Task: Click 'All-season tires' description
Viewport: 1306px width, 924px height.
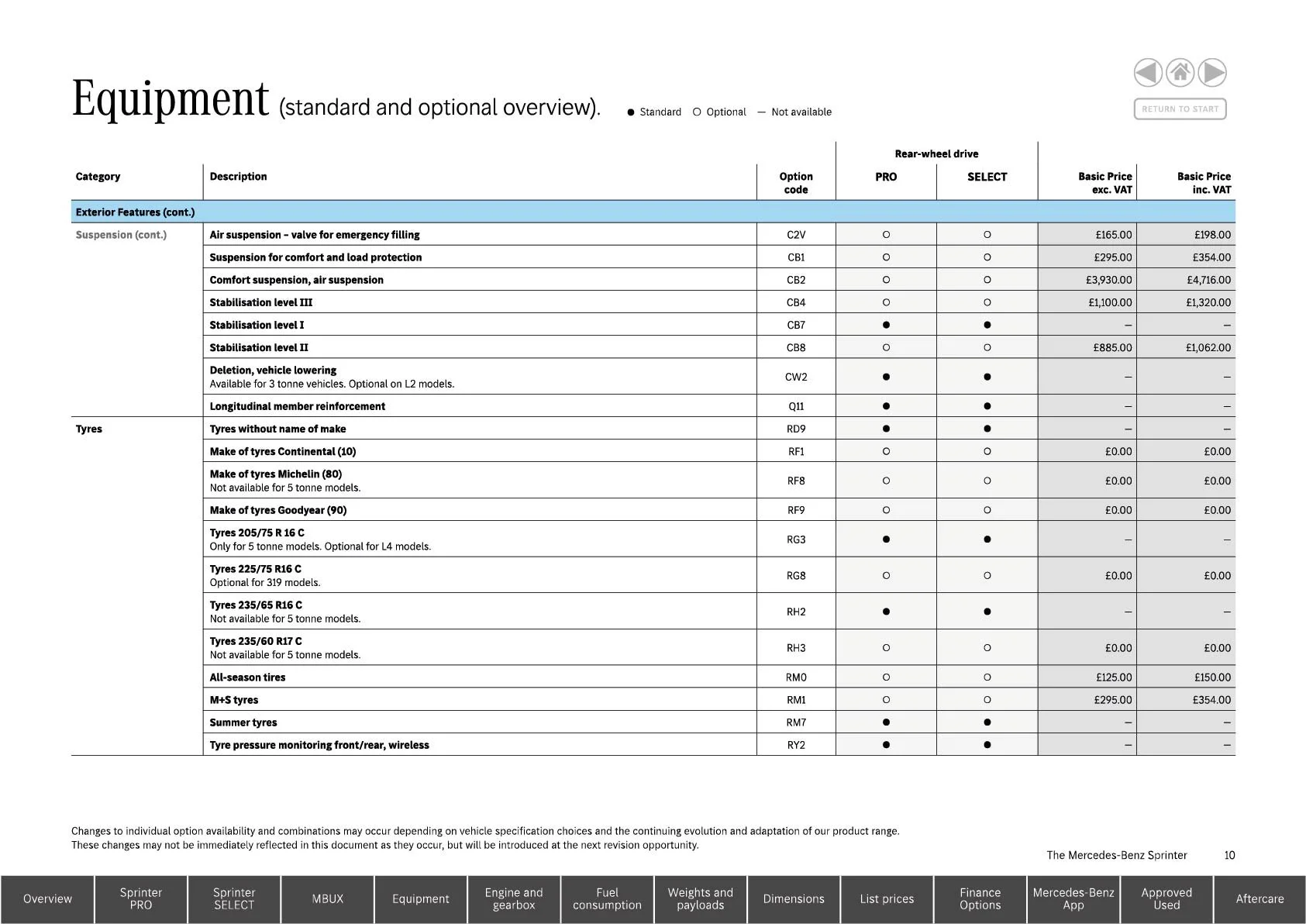Action: point(247,677)
